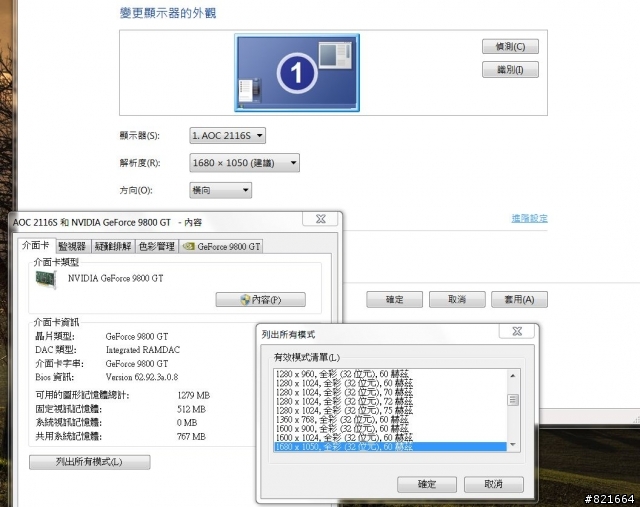Click the NVIDIA GeForce 9800 GT adapter name

pyautogui.click(x=116, y=278)
